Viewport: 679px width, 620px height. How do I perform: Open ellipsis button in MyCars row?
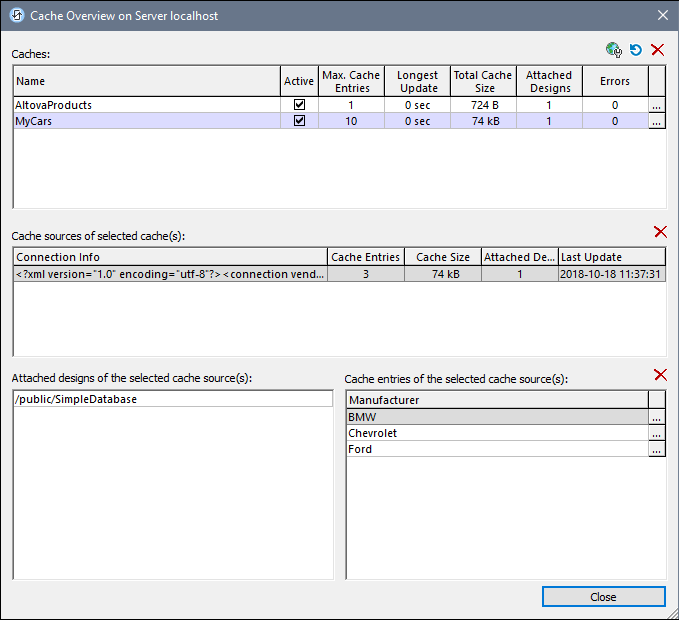[x=657, y=121]
